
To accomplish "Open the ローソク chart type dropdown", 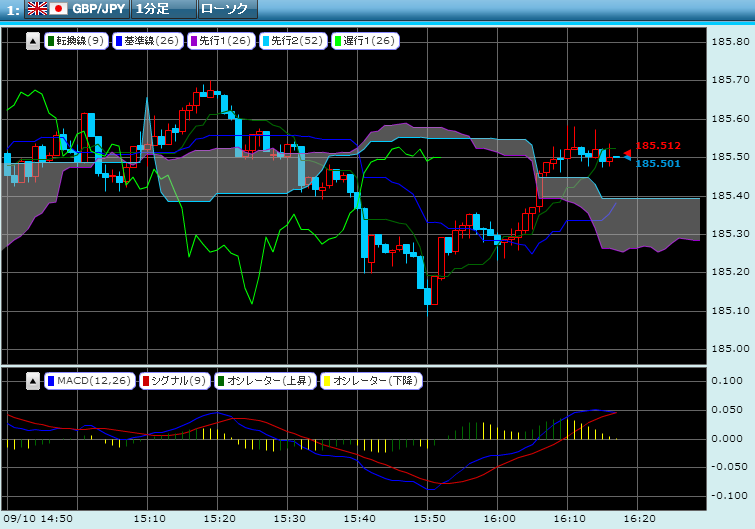I will tap(228, 9).
